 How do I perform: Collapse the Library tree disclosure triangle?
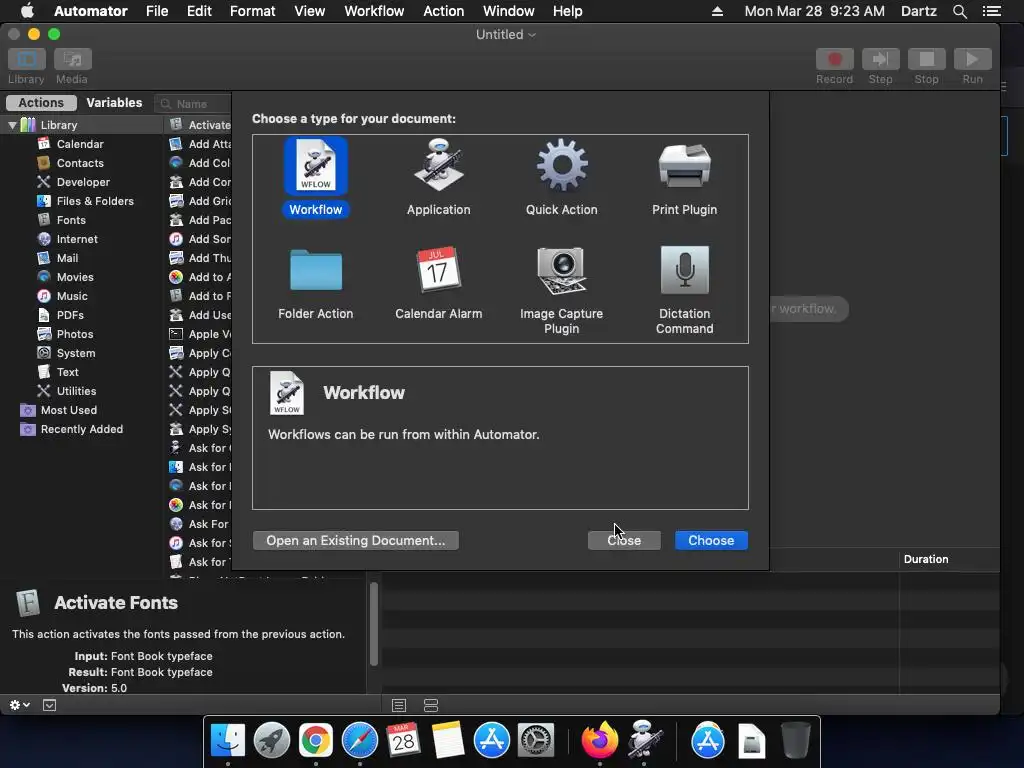click(12, 125)
